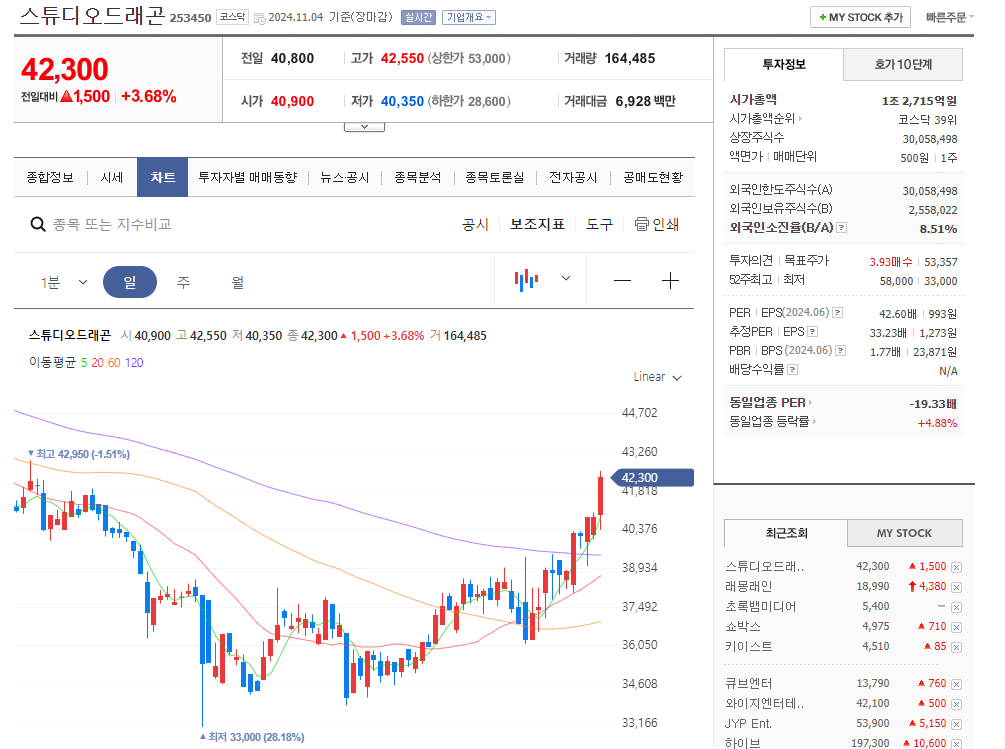Open the 종목토론실 tab

point(494,177)
